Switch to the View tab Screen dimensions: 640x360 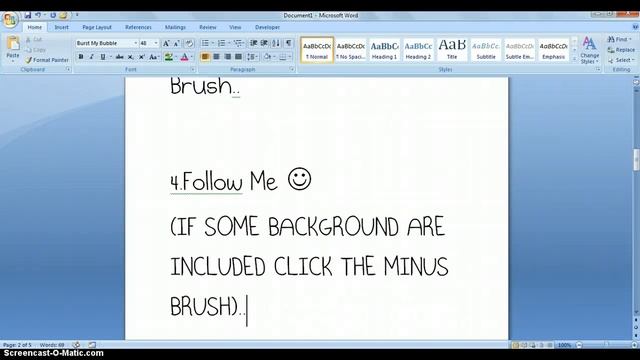point(235,27)
